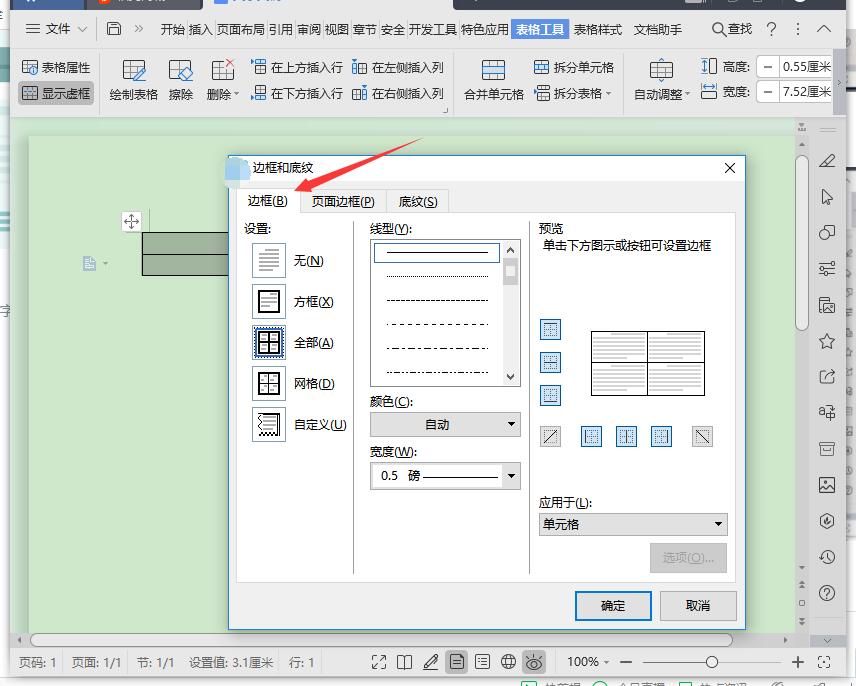Open the 文档助手 tab

(x=657, y=29)
